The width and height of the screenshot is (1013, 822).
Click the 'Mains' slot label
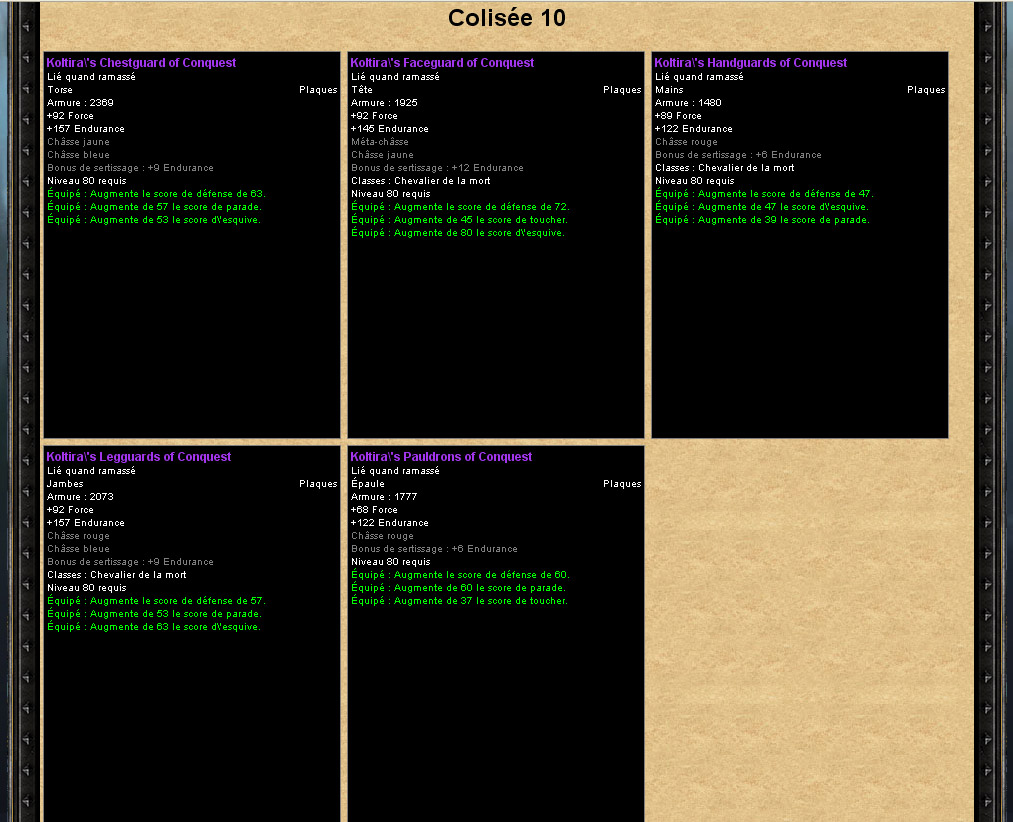(x=669, y=90)
